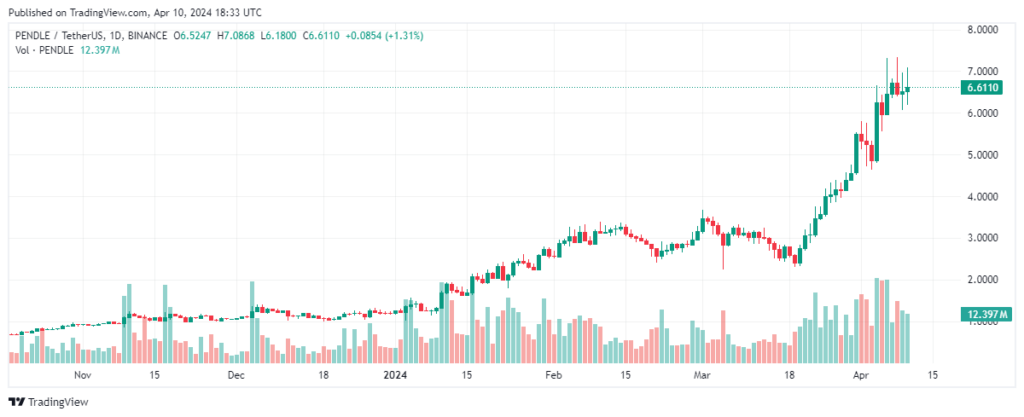Click the Dec date axis label
This screenshot has height=417, width=1024.
click(x=236, y=375)
